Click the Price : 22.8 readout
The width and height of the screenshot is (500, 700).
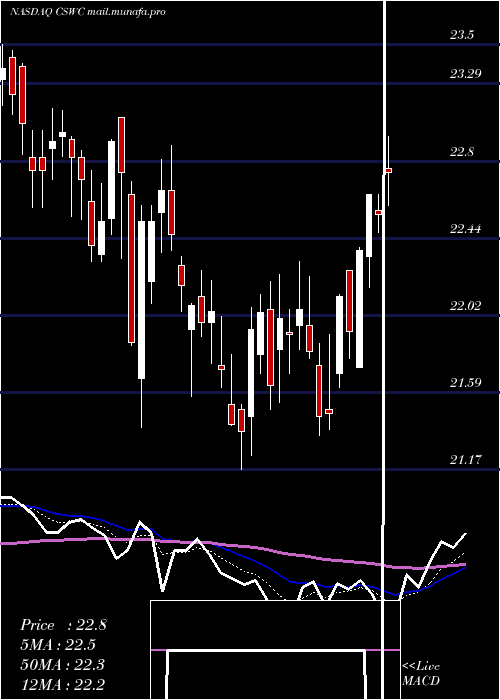[x=63, y=625]
